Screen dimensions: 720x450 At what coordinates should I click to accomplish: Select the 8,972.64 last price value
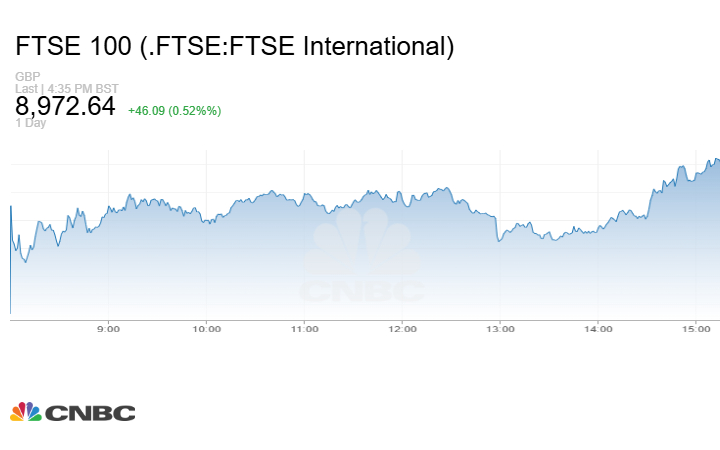(x=65, y=106)
